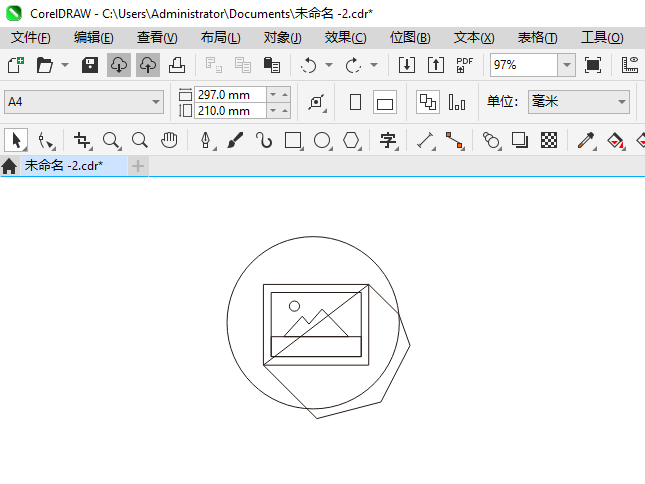Expand the Undo history dropdown arrow
The height and width of the screenshot is (484, 645).
click(x=329, y=65)
